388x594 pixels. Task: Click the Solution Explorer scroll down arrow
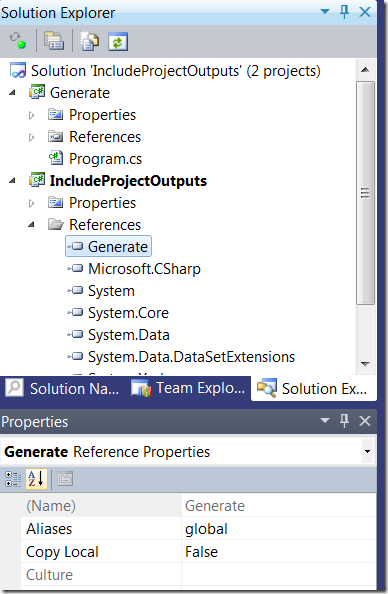pos(365,364)
